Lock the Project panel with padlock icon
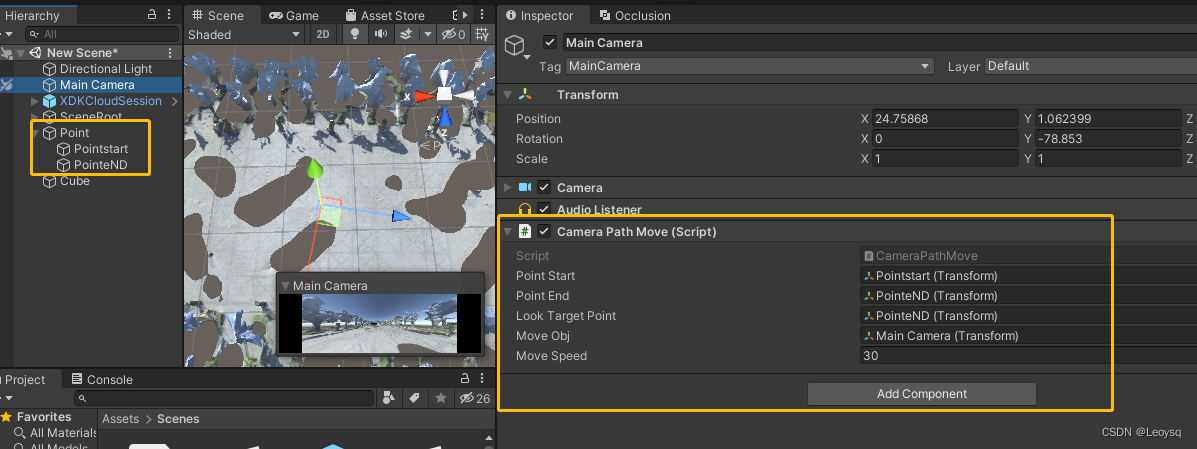Screen dimensions: 1197x449 465,379
